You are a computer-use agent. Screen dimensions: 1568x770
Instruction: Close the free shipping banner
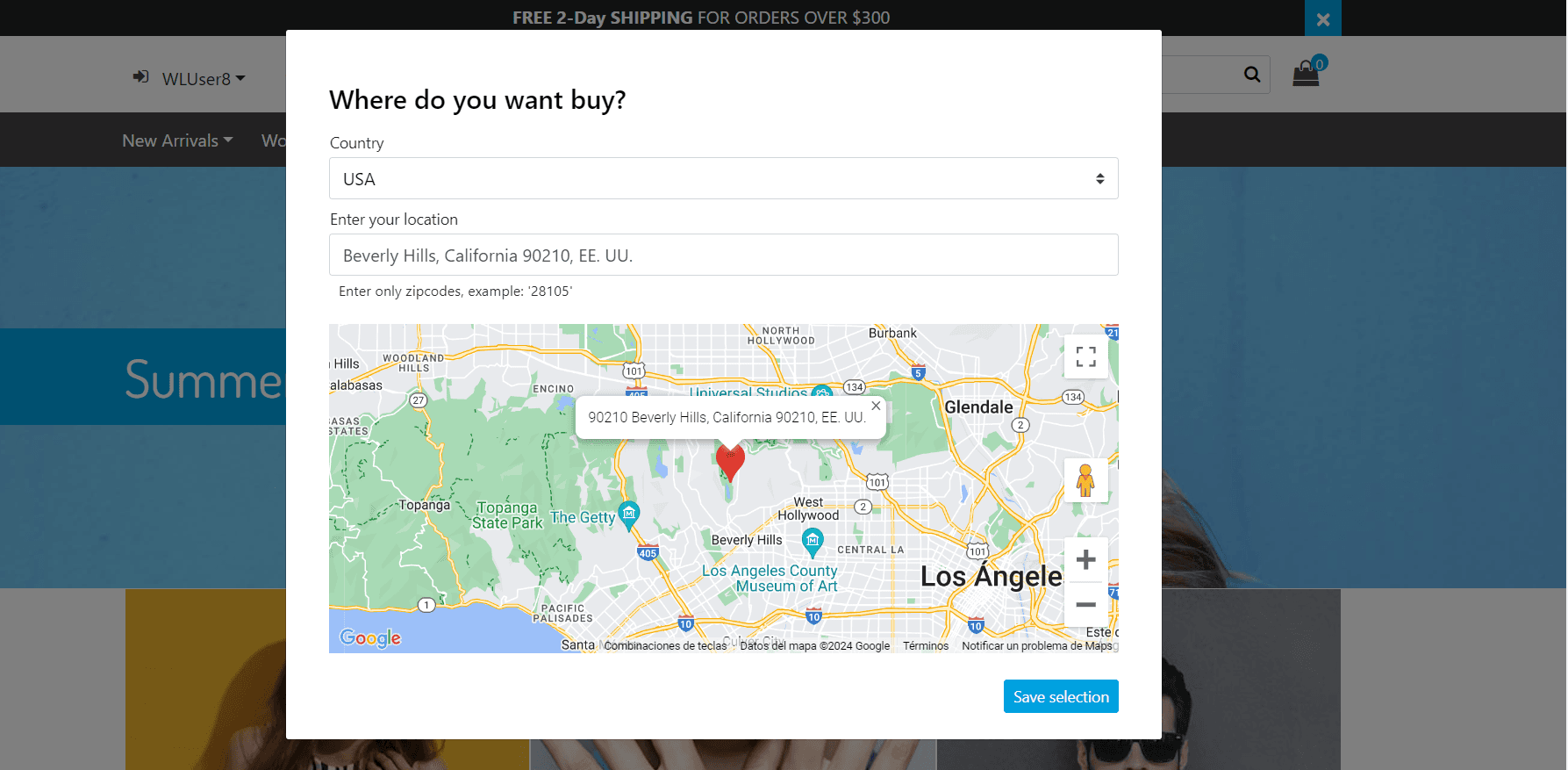pyautogui.click(x=1322, y=18)
